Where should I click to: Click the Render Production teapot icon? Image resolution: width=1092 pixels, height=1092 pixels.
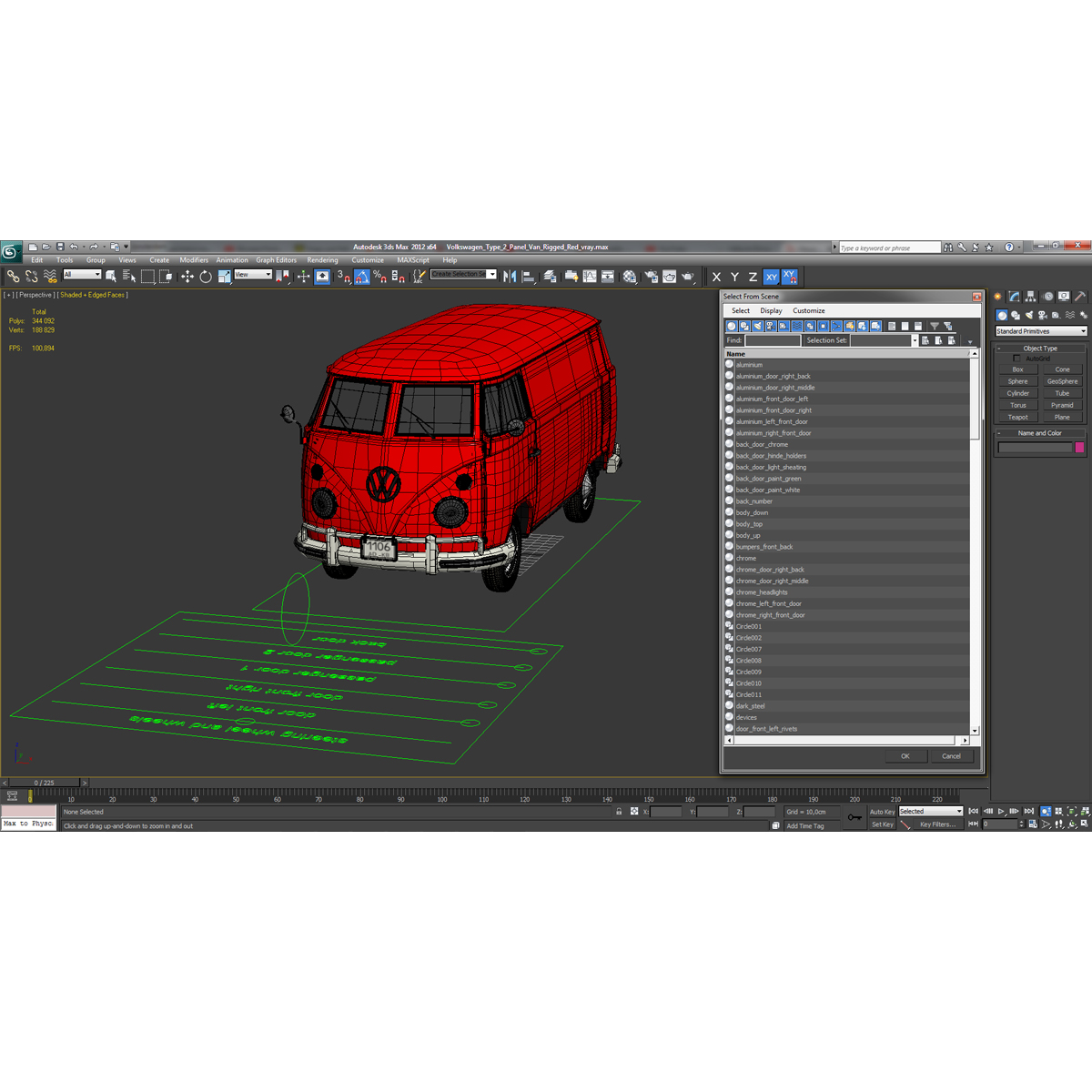(x=688, y=277)
